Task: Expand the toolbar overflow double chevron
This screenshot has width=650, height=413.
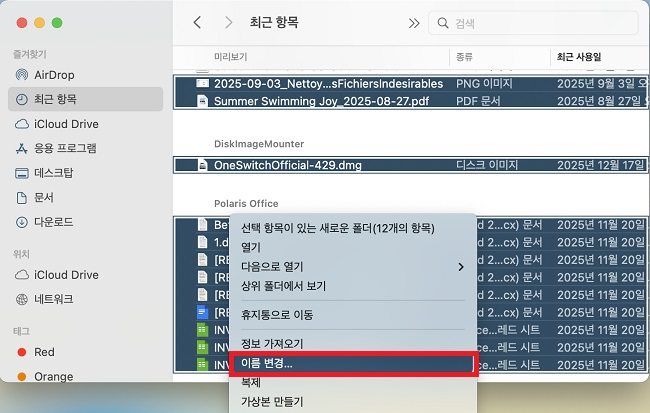Action: tap(414, 23)
